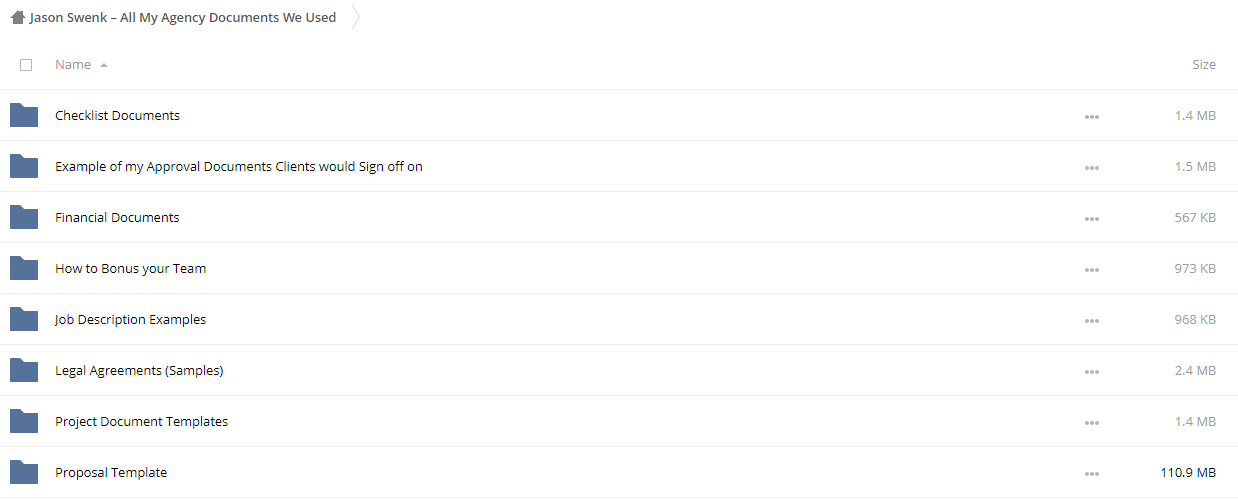Open the Project Document Templates folder
This screenshot has height=500, width=1238.
click(x=141, y=422)
